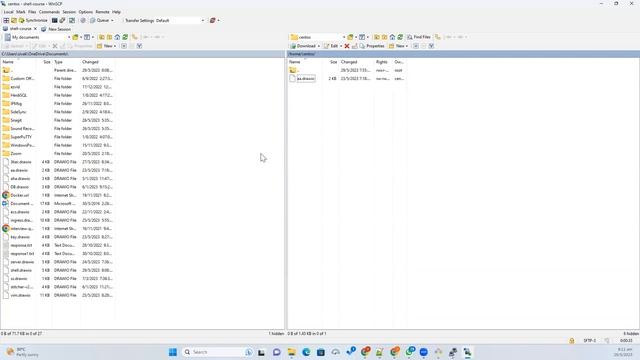This screenshot has height=360, width=640.
Task: Open the remote panel New dropdown
Action: coord(399,46)
